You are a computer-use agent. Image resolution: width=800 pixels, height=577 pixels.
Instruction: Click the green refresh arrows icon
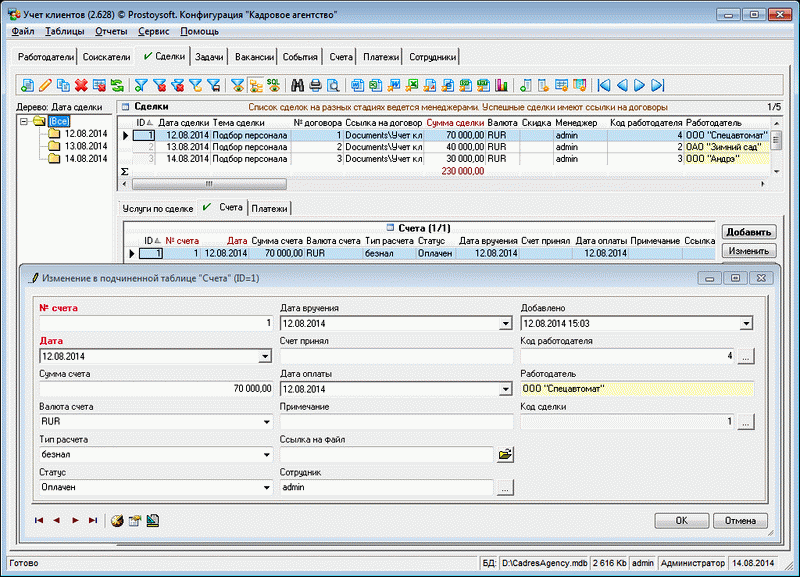tap(117, 85)
